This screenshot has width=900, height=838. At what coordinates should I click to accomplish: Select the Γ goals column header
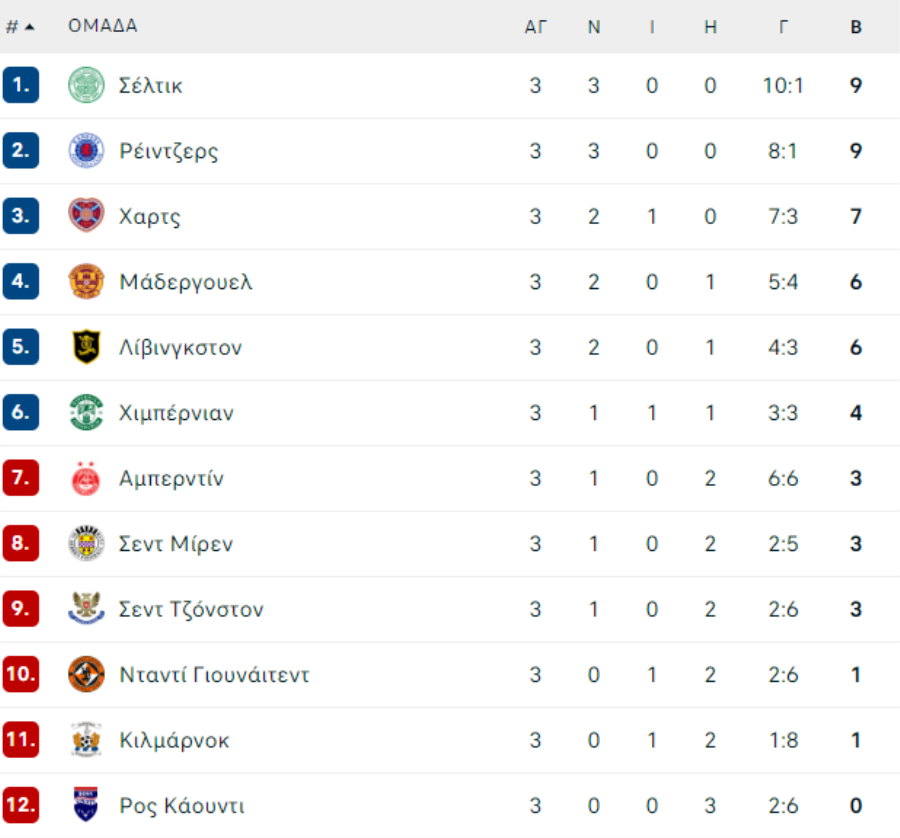click(x=783, y=26)
